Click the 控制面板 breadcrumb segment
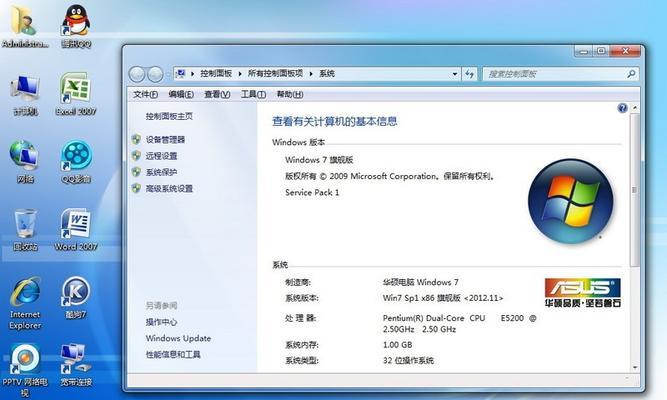Screen dimensions: 667x400 pyautogui.click(x=216, y=74)
